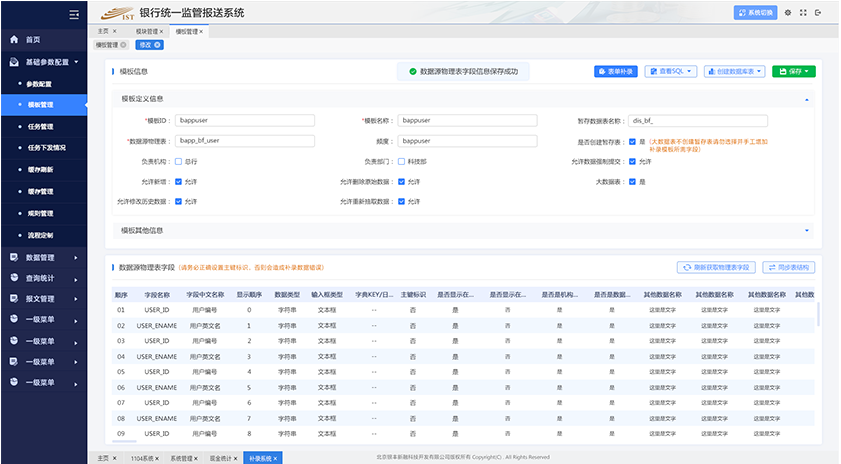Click the 报文管理 sidebar menu icon
The height and width of the screenshot is (464, 841).
coord(14,298)
